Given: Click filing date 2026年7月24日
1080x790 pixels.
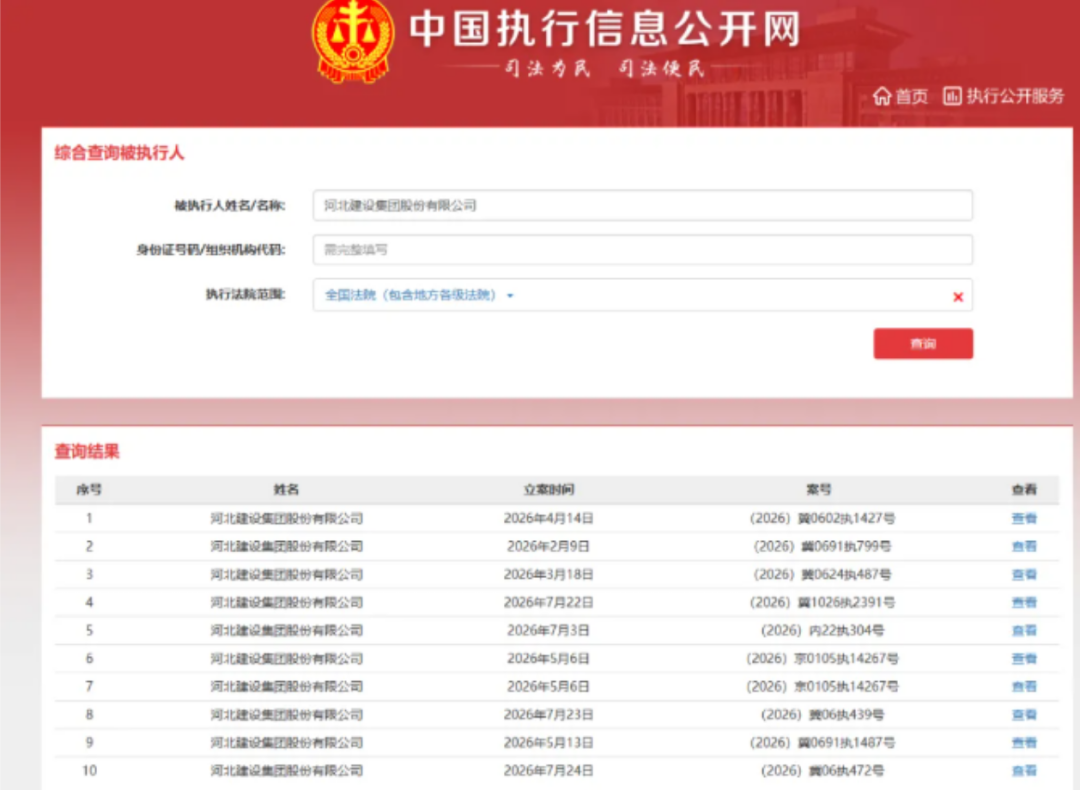Looking at the screenshot, I should point(548,771).
